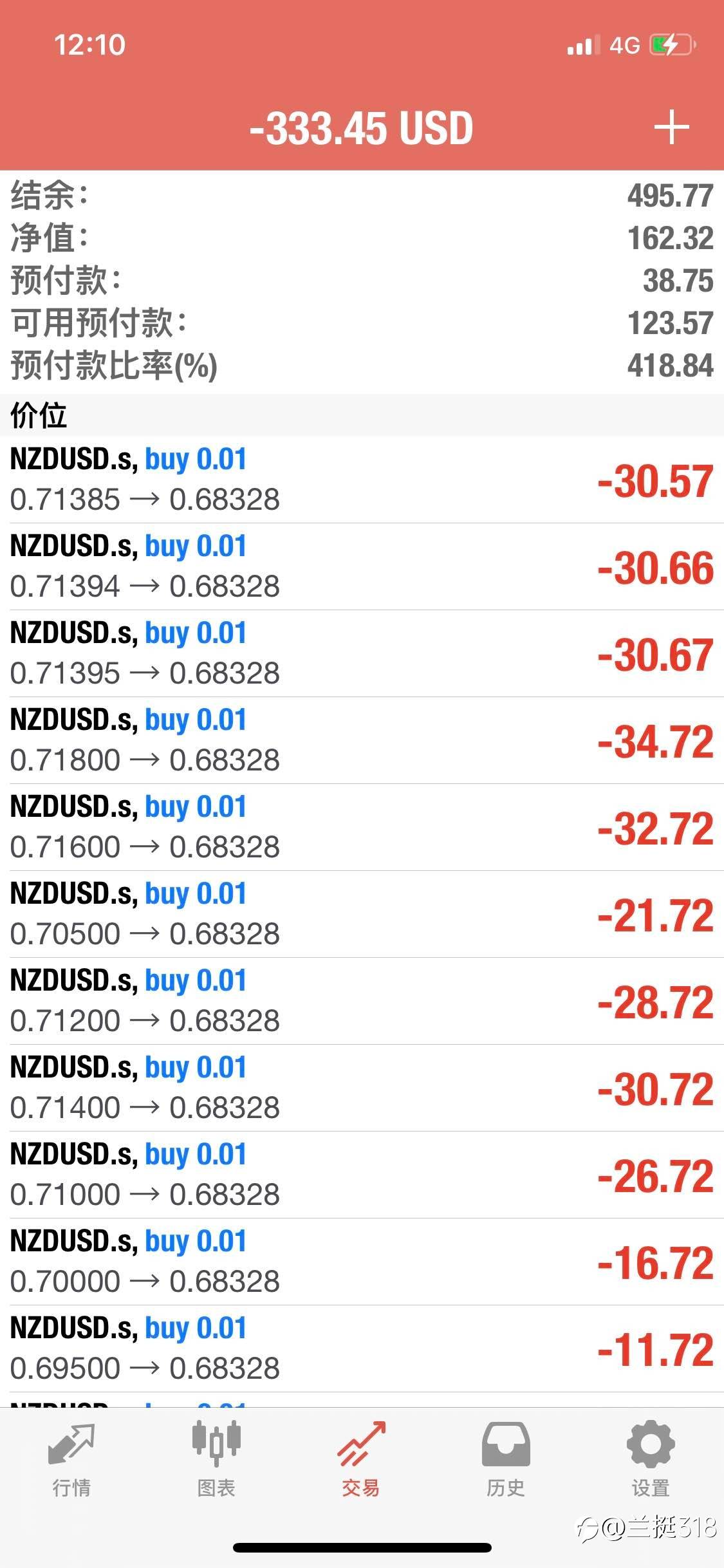Tap the position opened at 0.70500
724x1568 pixels.
(x=362, y=914)
